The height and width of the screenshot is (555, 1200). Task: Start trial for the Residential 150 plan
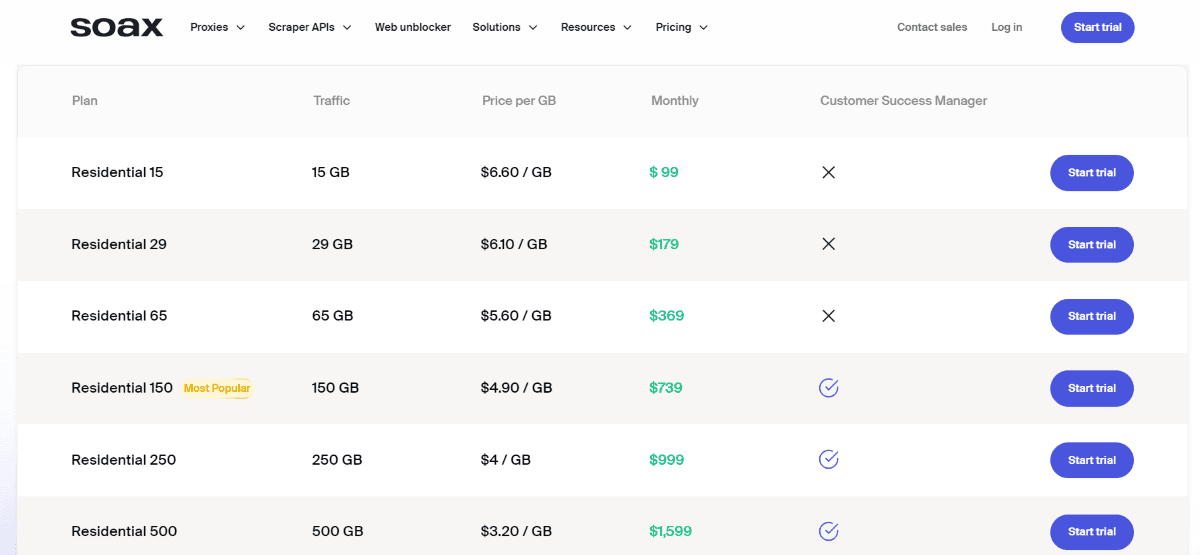click(1092, 388)
